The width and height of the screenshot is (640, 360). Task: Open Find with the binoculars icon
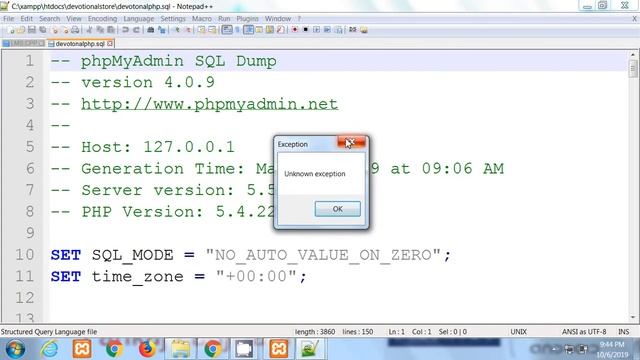pos(151,30)
